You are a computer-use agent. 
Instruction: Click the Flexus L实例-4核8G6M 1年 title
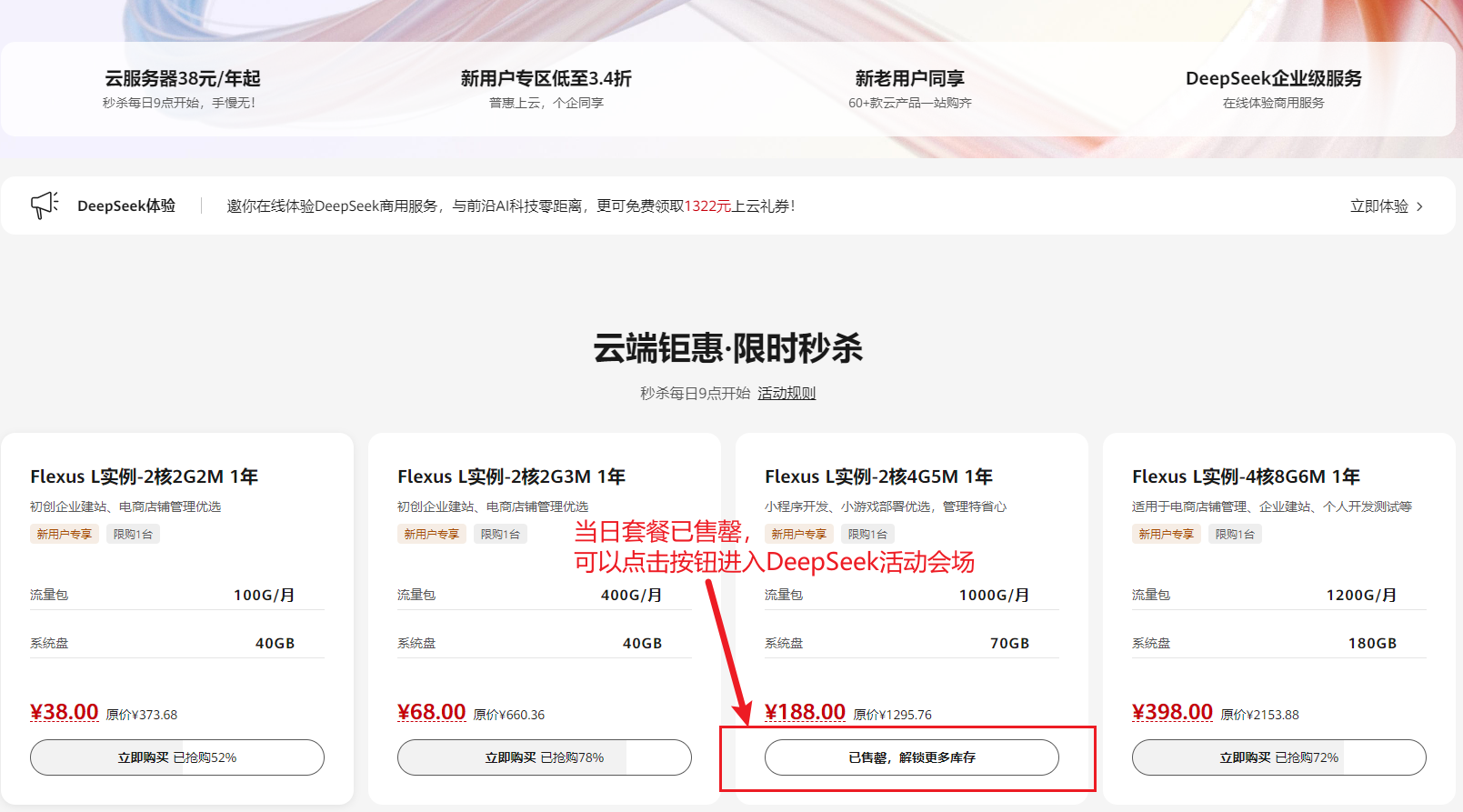pos(1247,476)
